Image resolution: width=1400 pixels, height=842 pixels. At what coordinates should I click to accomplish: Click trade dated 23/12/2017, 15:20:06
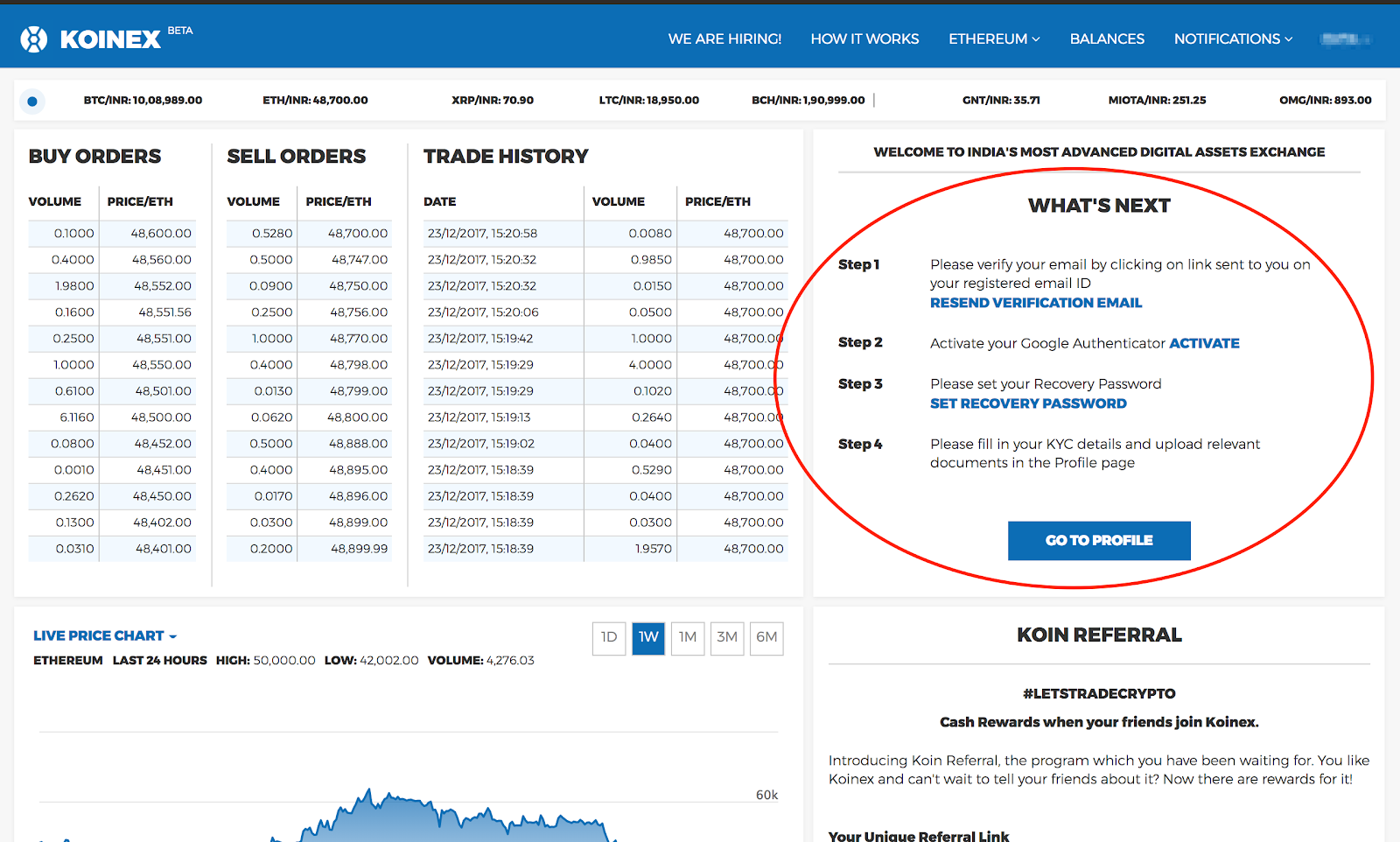click(483, 312)
